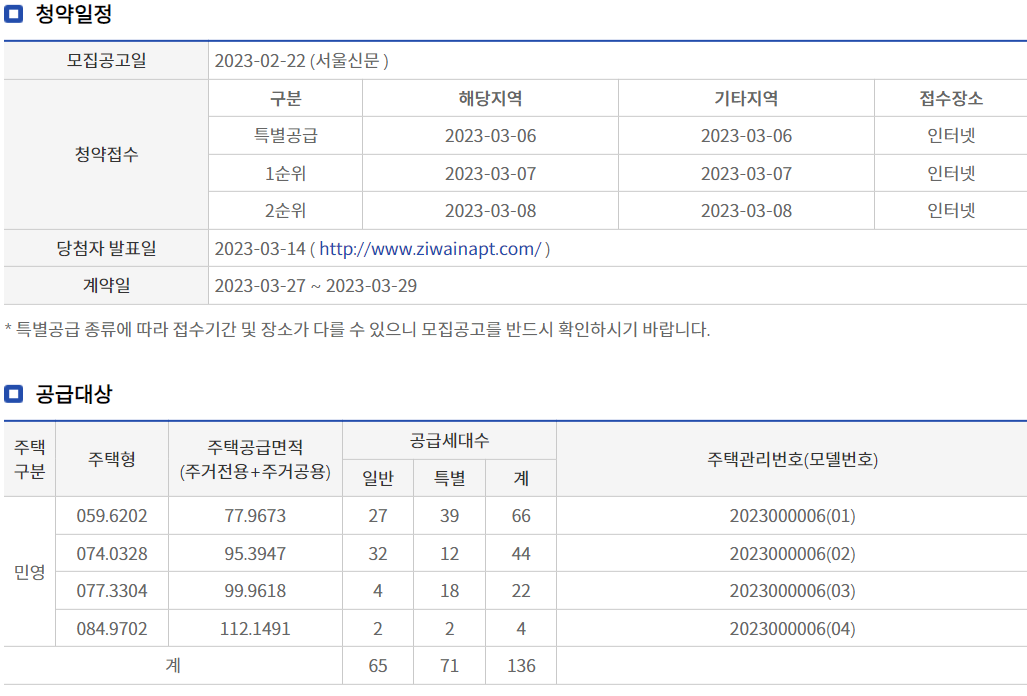Click the 모집공고일 row label

pos(106,61)
